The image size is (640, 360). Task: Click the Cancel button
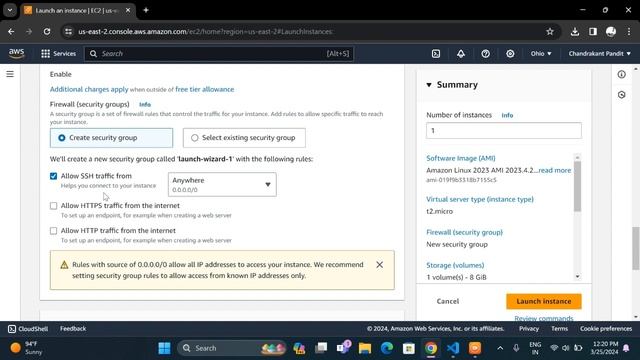tap(448, 301)
